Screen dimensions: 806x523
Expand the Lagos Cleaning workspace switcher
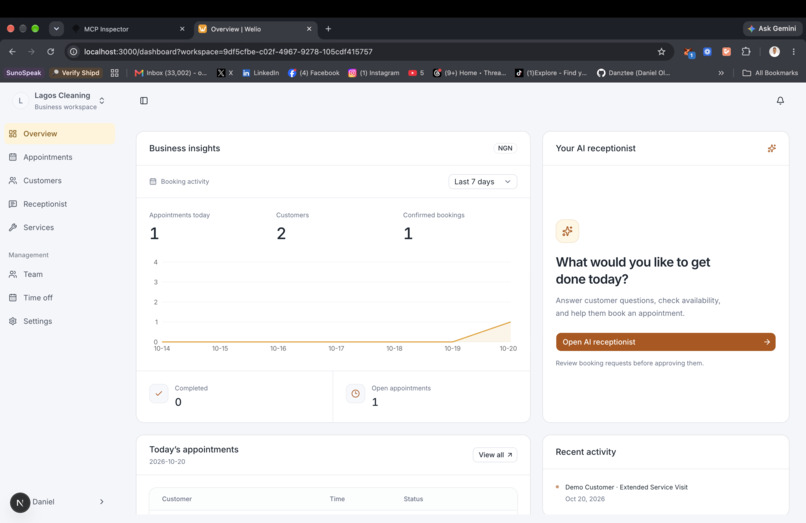click(102, 101)
